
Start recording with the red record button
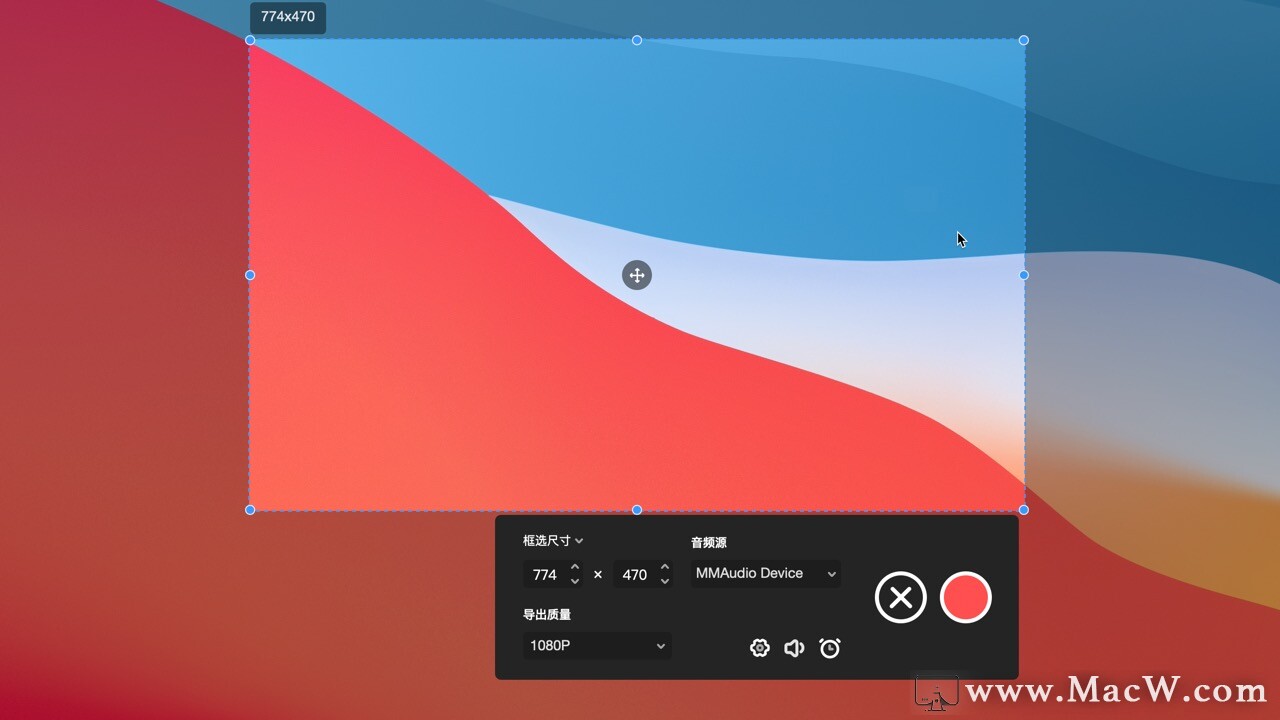965,597
